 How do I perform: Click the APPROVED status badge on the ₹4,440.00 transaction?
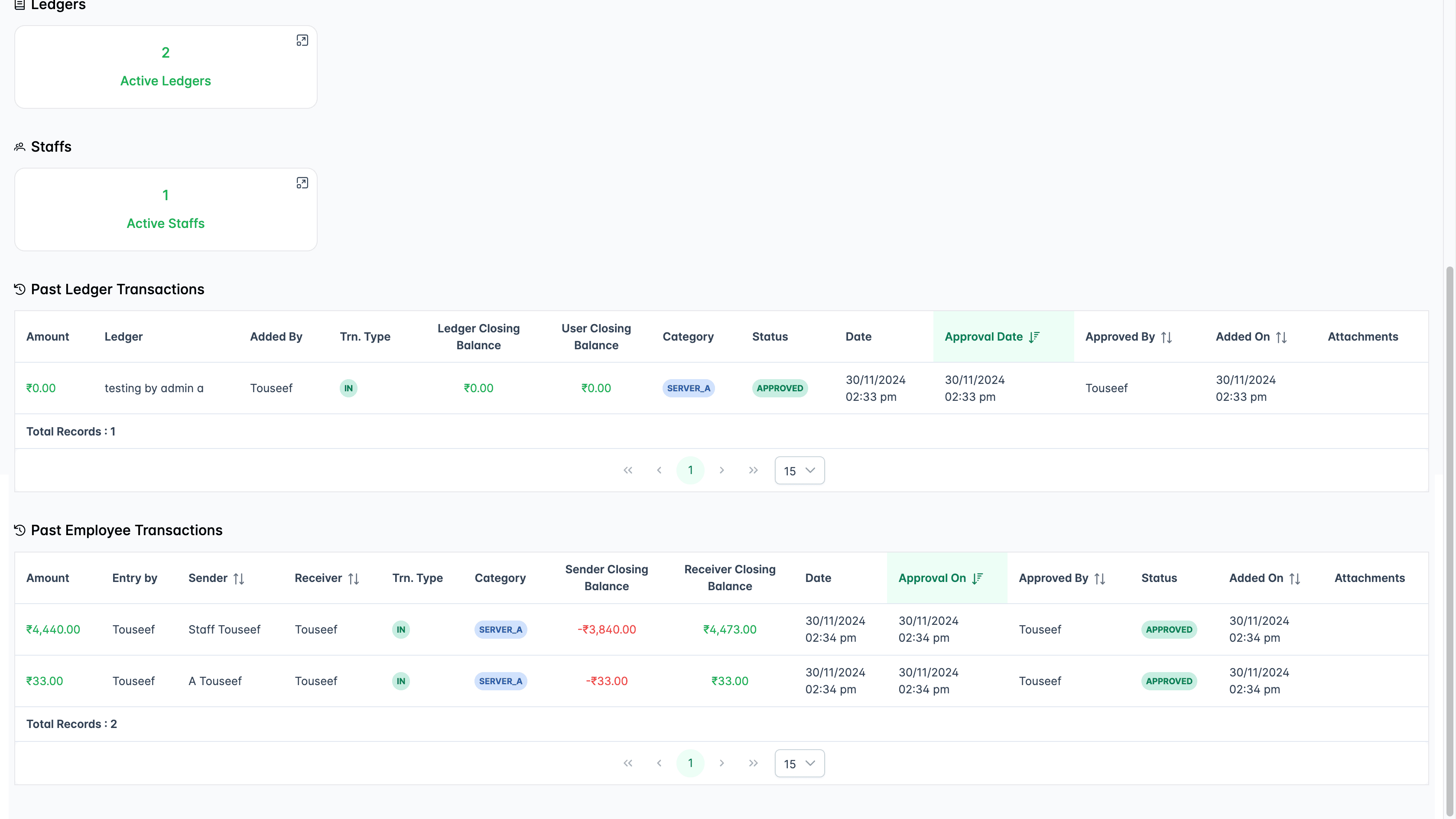tap(1170, 629)
